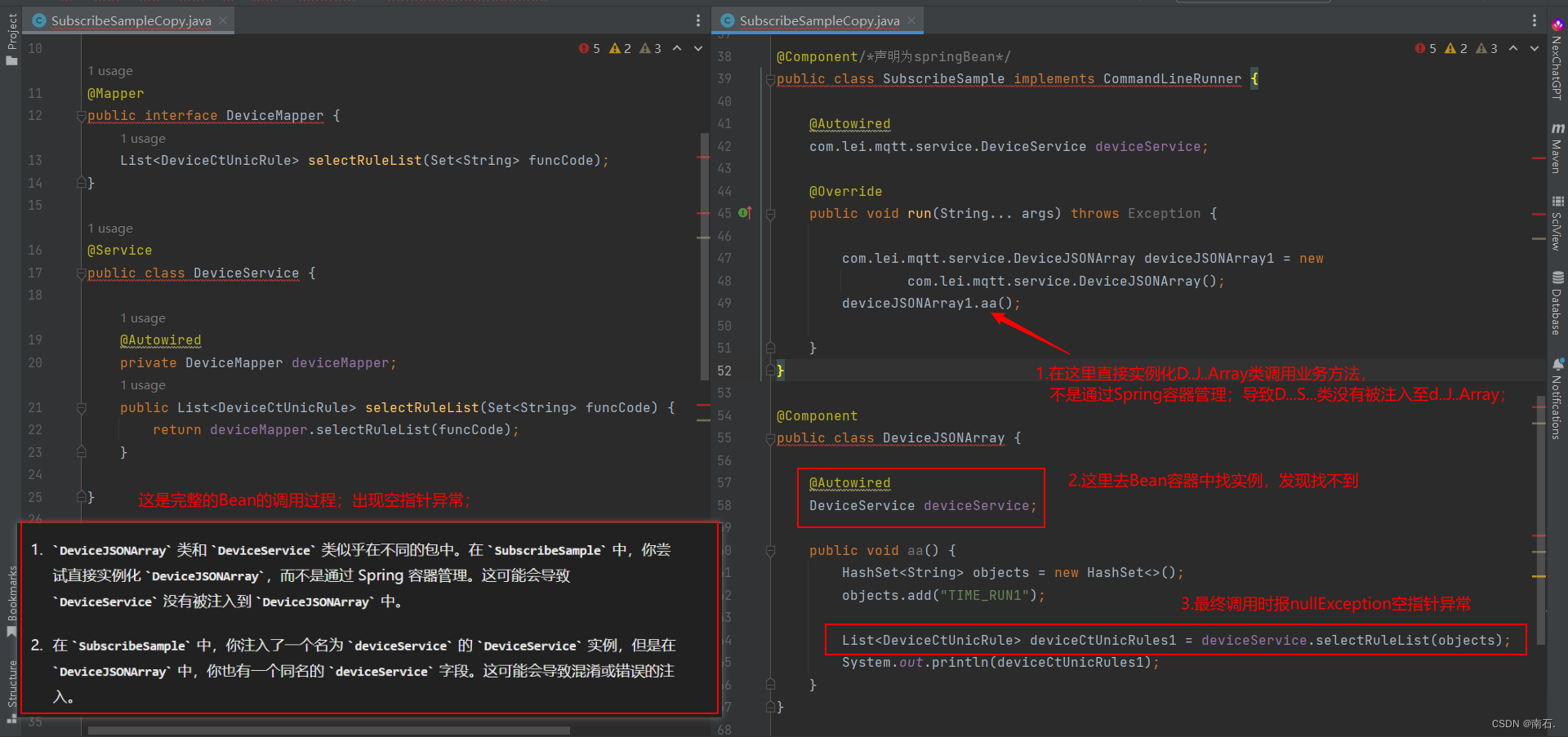Open the SciView tool window
The width and height of the screenshot is (1568, 737).
pos(1557,222)
